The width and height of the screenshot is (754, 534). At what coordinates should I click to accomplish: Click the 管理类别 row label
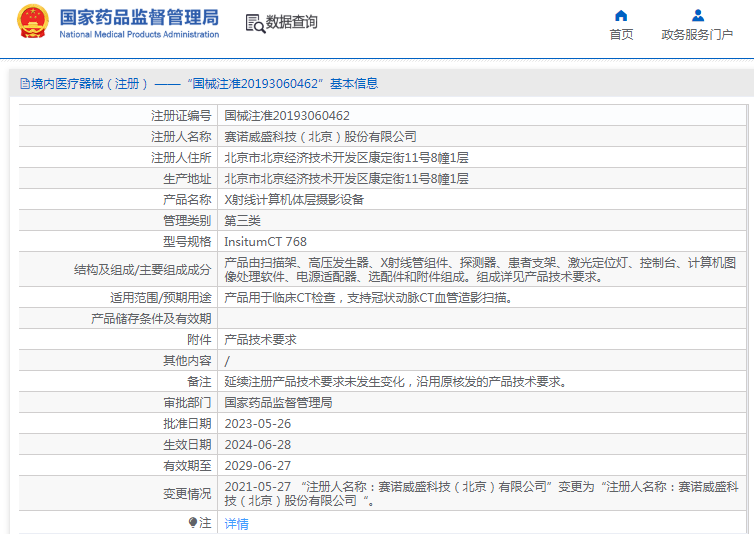point(187,221)
